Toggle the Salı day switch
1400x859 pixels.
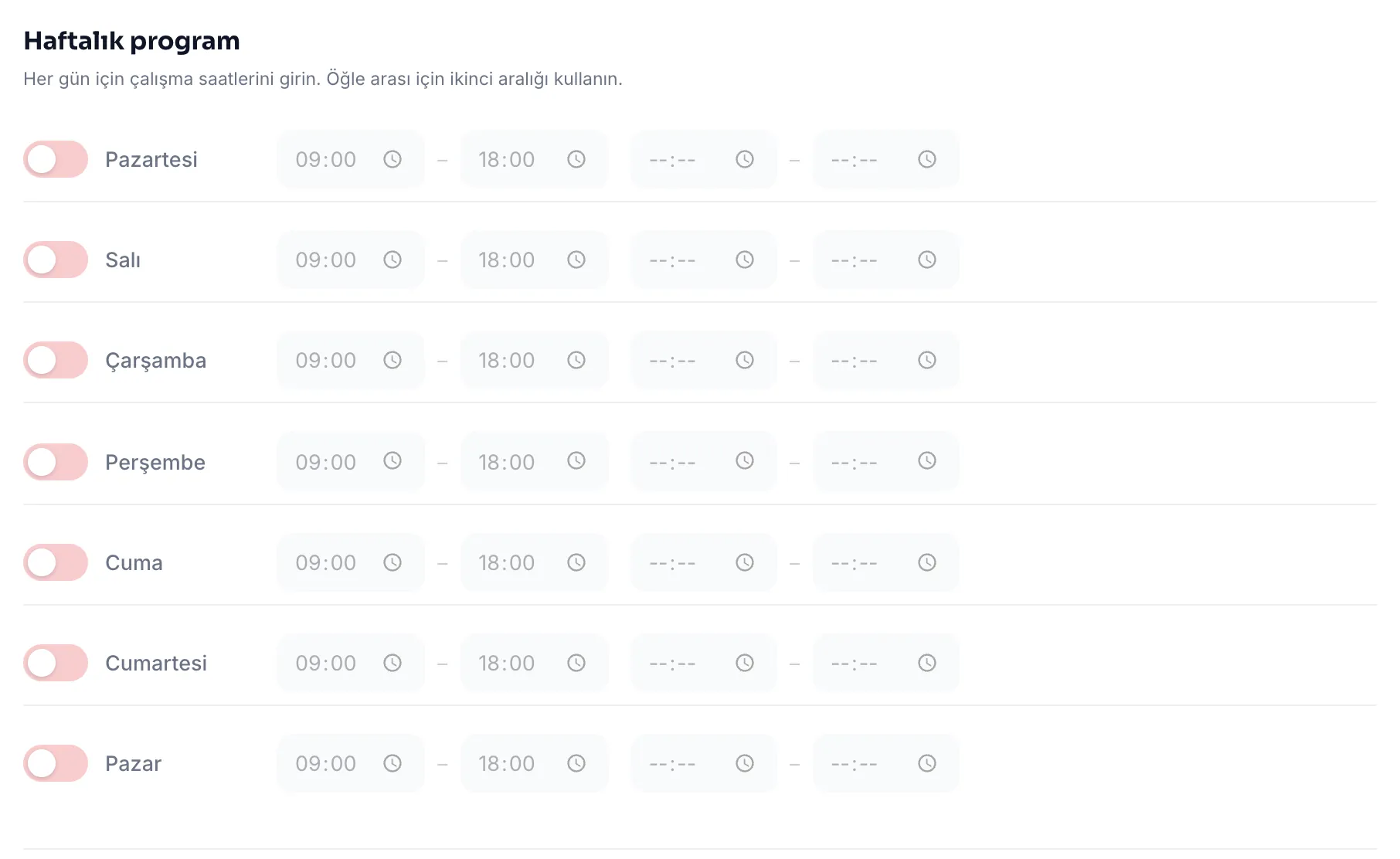coord(56,260)
